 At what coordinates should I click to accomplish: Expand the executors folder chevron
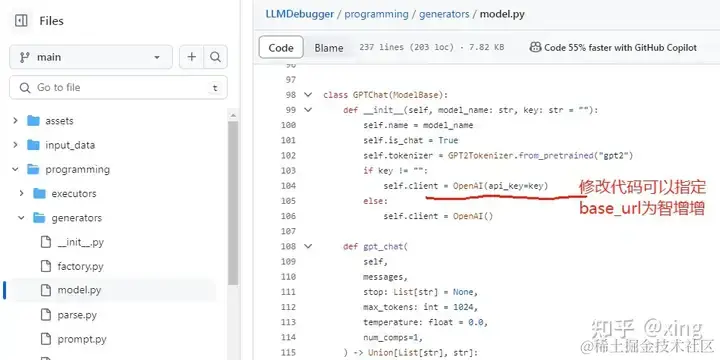click(21, 193)
